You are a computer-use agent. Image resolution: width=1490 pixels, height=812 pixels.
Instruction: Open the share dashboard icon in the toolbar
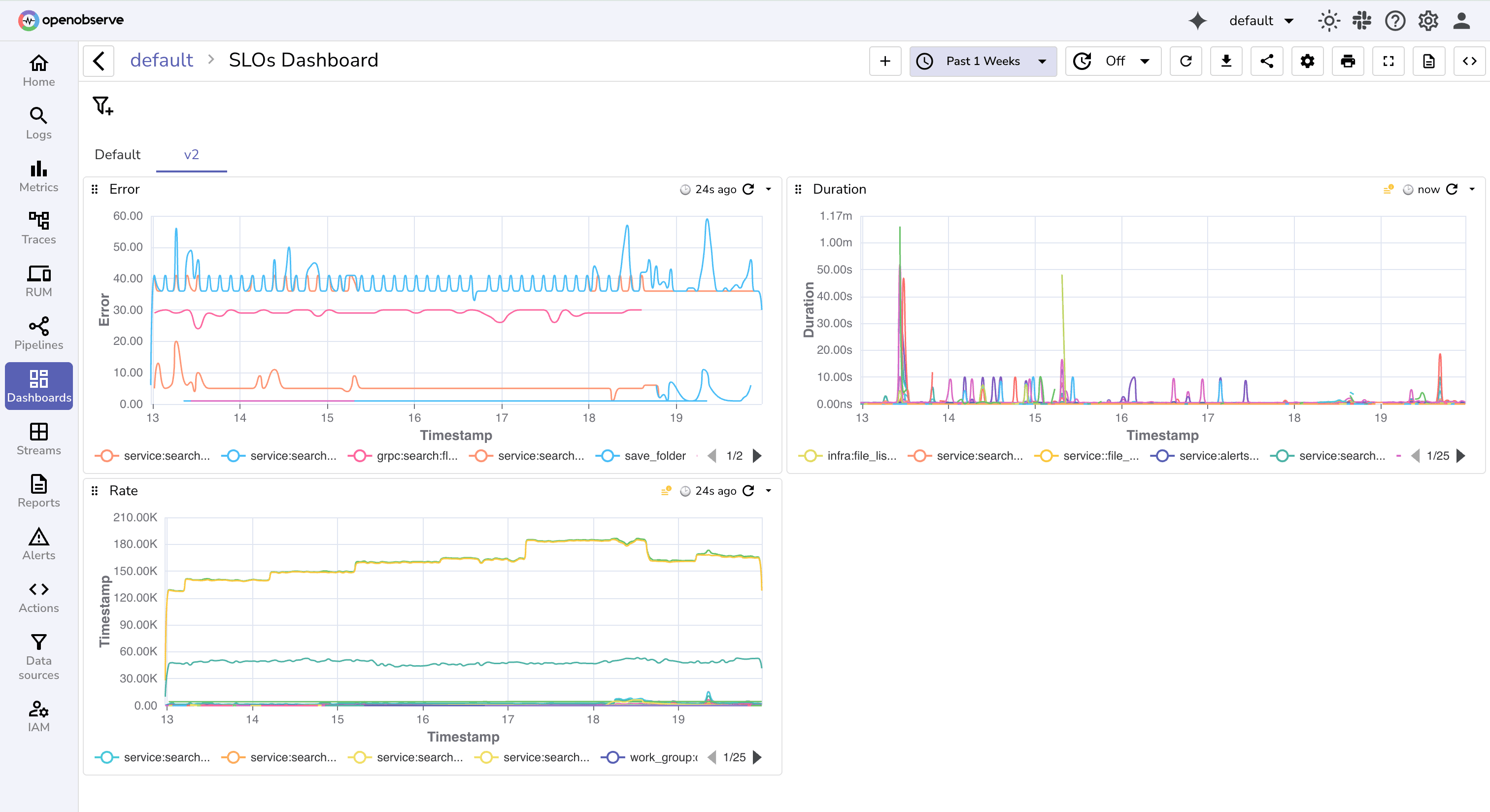pos(1267,61)
